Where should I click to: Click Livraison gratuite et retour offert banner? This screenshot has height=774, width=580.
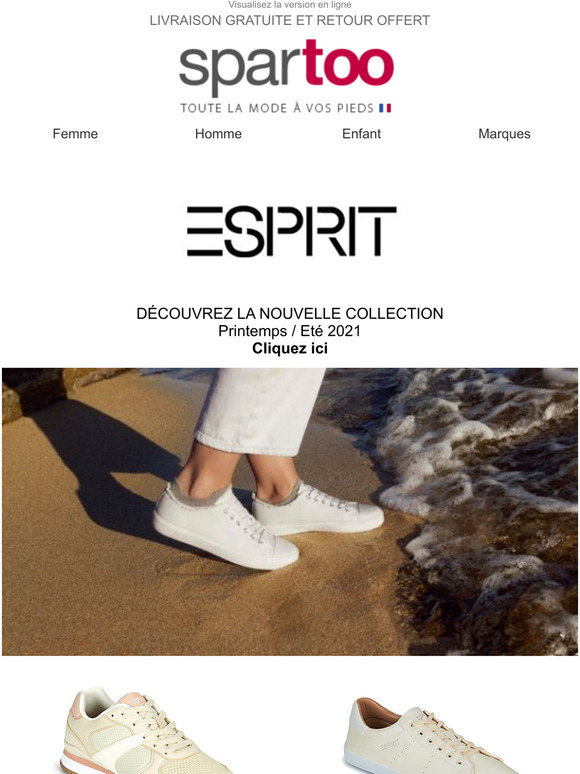tap(290, 21)
